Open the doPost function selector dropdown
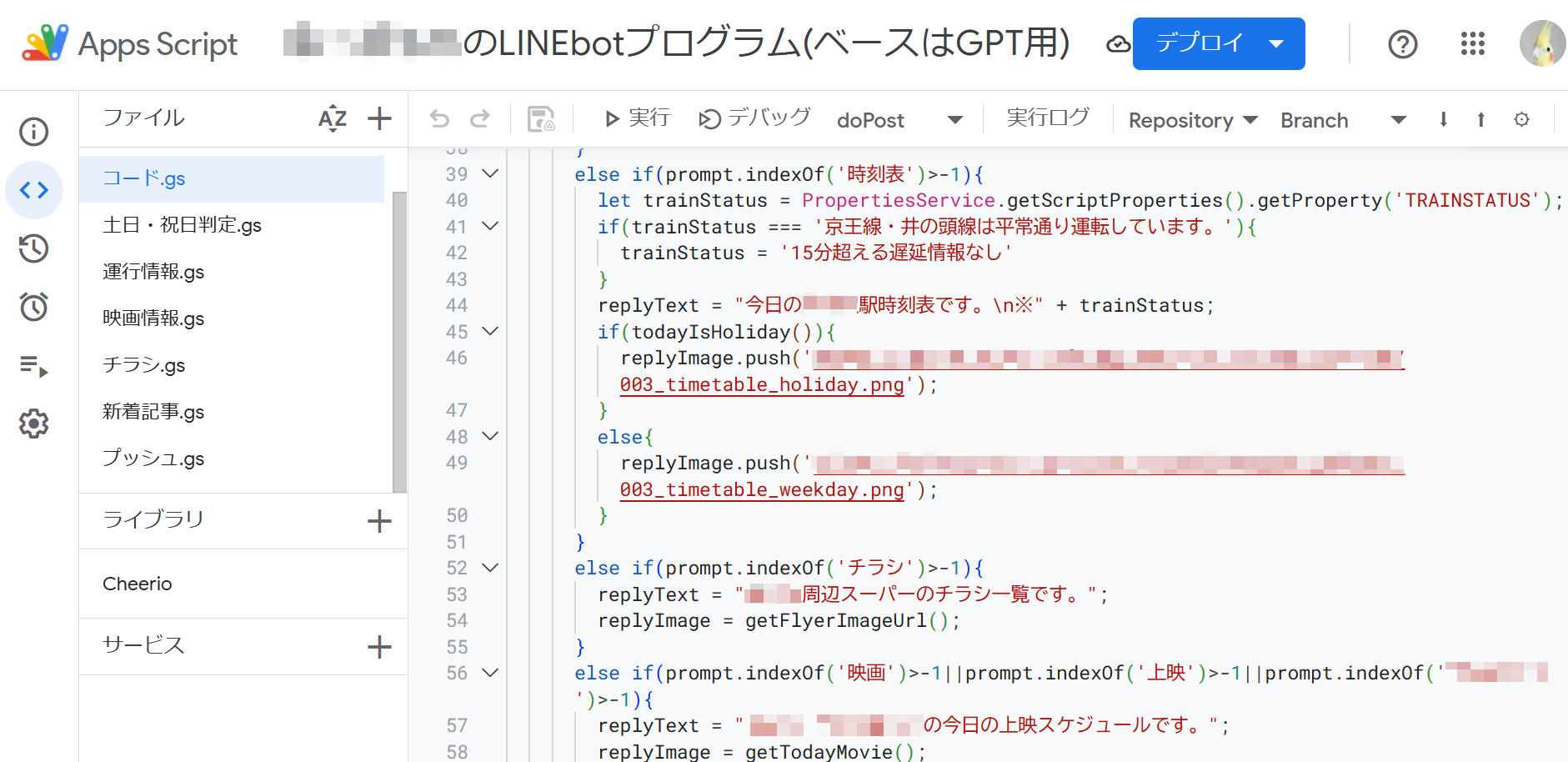This screenshot has width=1568, height=762. 954,119
